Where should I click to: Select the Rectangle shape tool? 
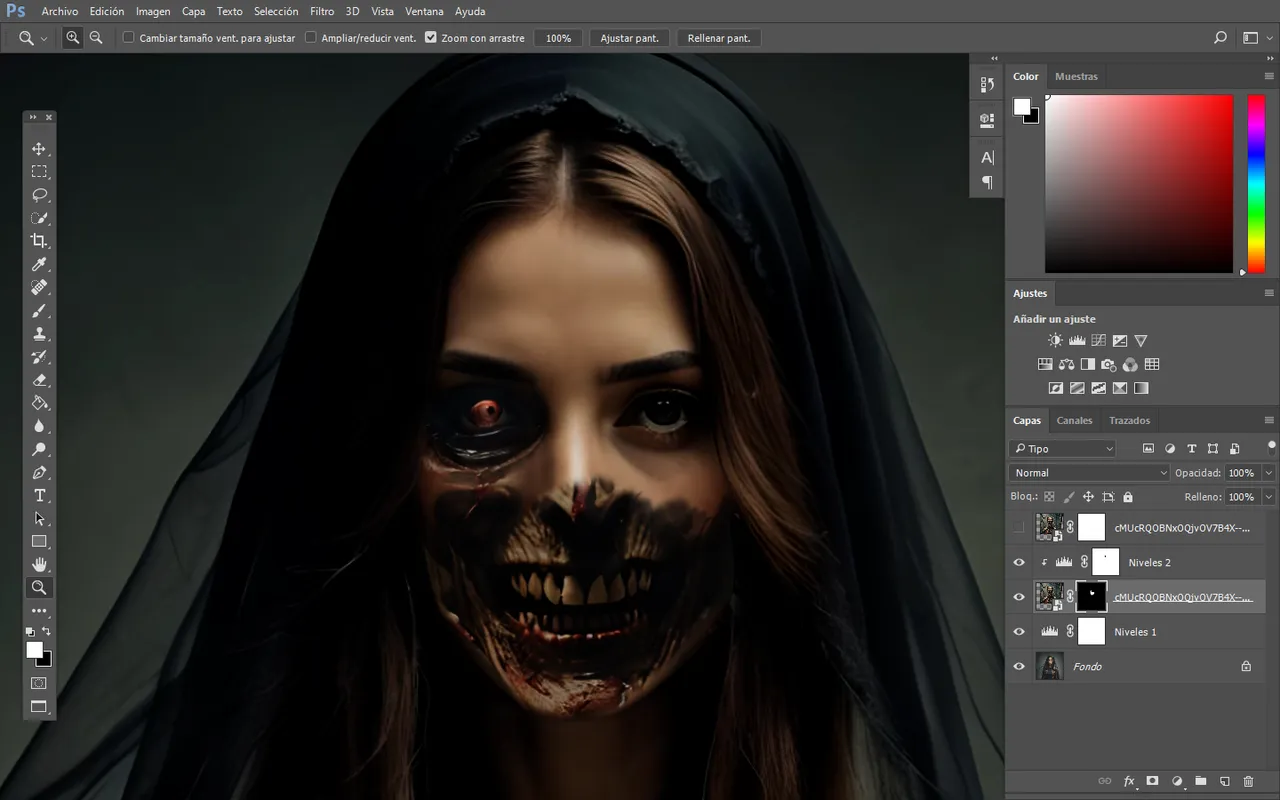(x=39, y=542)
